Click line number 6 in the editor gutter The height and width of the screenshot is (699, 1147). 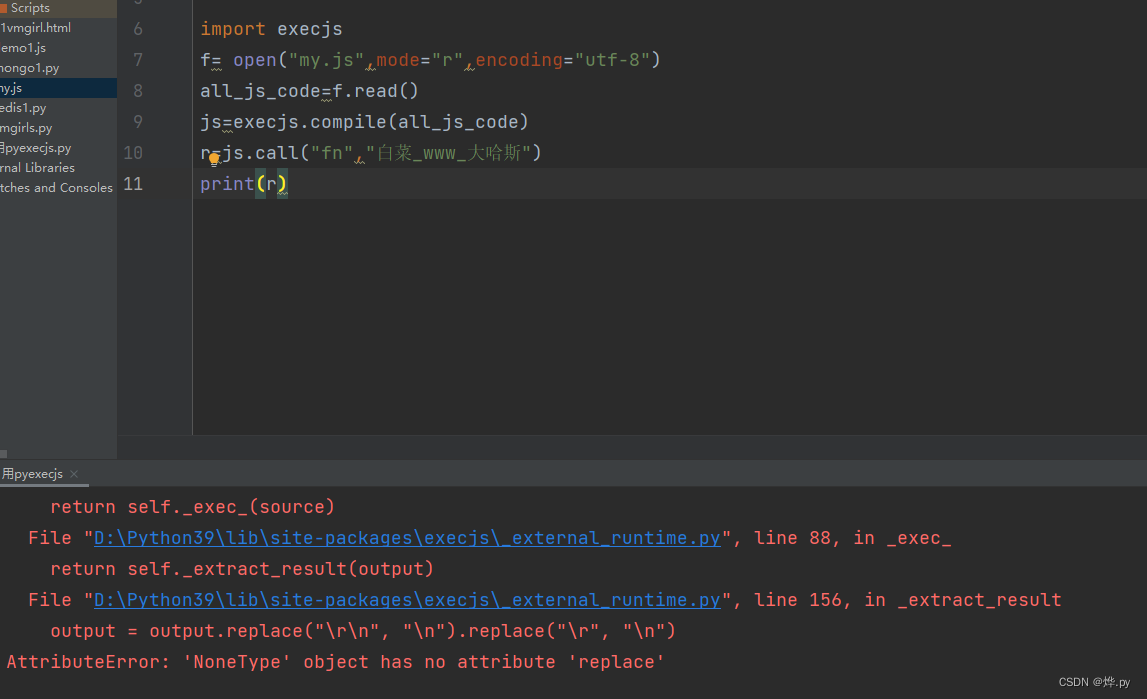137,28
